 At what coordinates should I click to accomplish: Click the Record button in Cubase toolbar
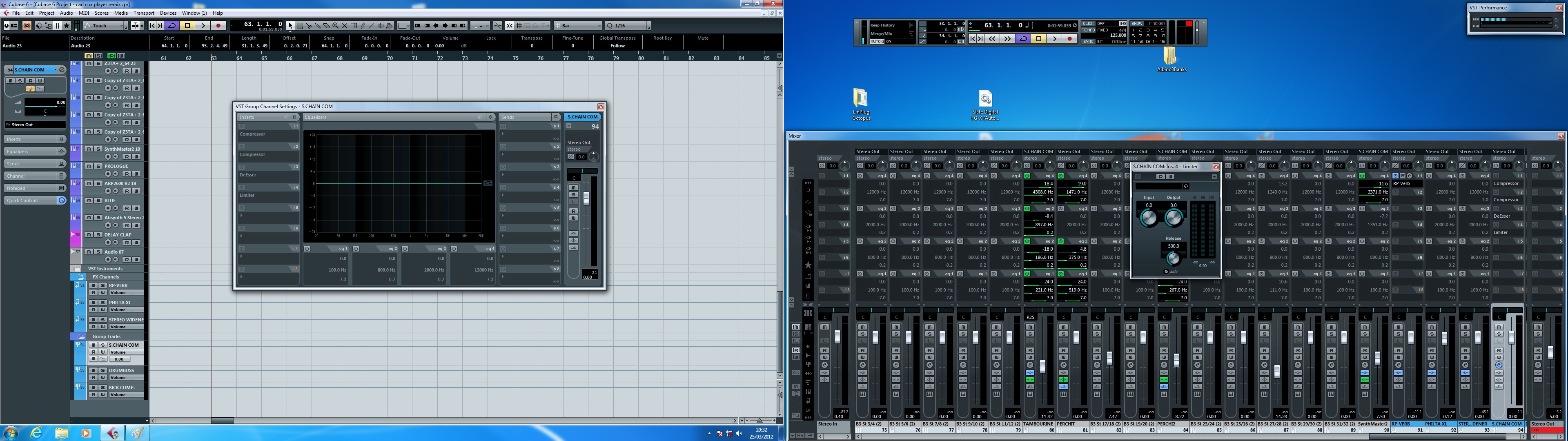[x=218, y=26]
